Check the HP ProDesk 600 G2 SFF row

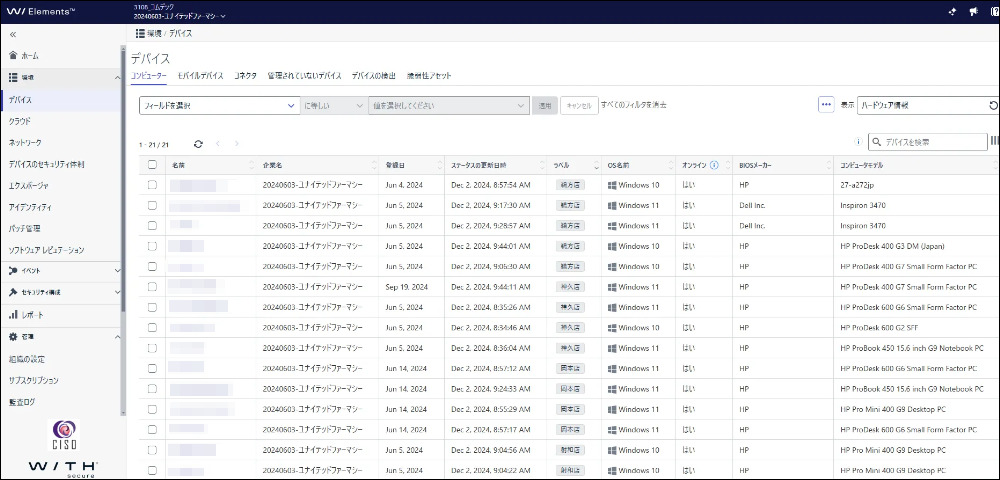(x=152, y=328)
